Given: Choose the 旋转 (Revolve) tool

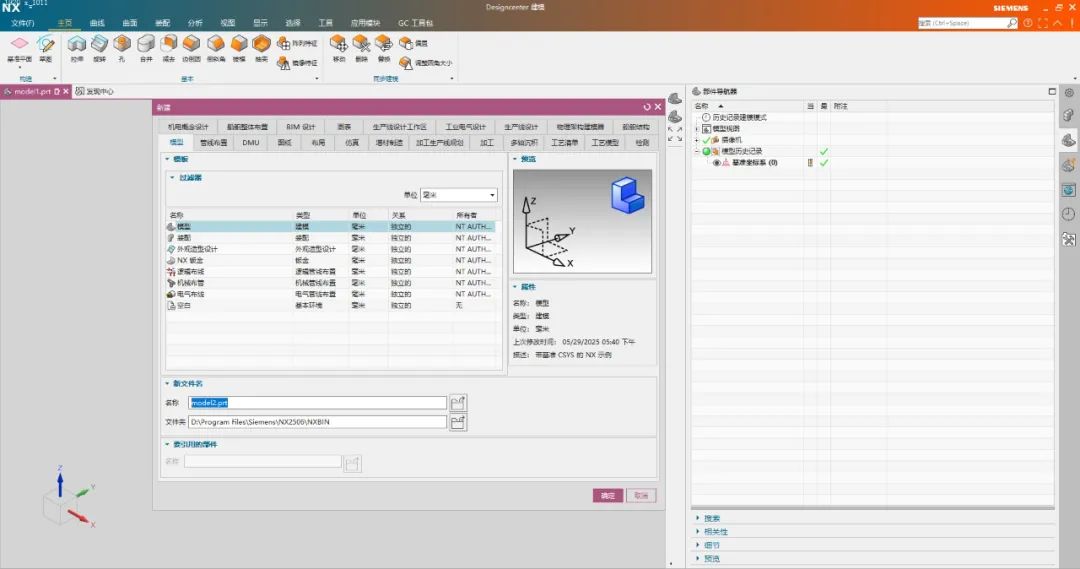Looking at the screenshot, I should tap(100, 49).
